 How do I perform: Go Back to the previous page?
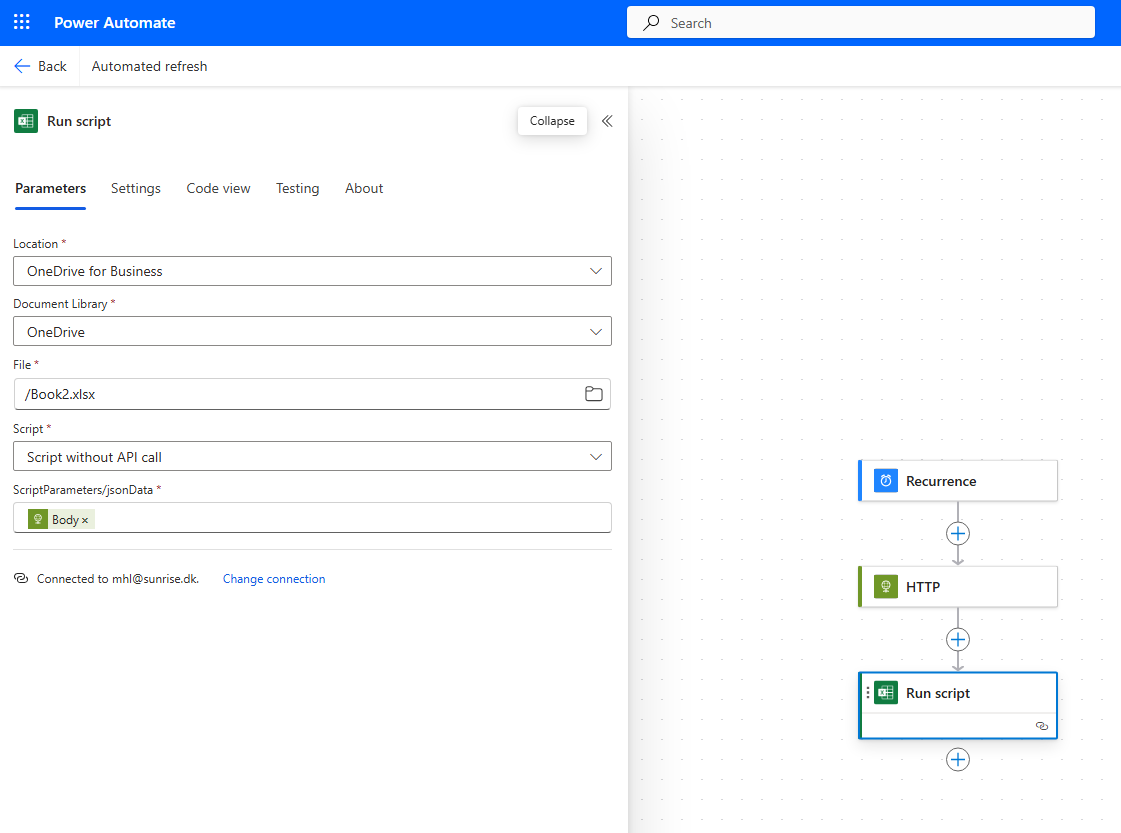tap(40, 66)
